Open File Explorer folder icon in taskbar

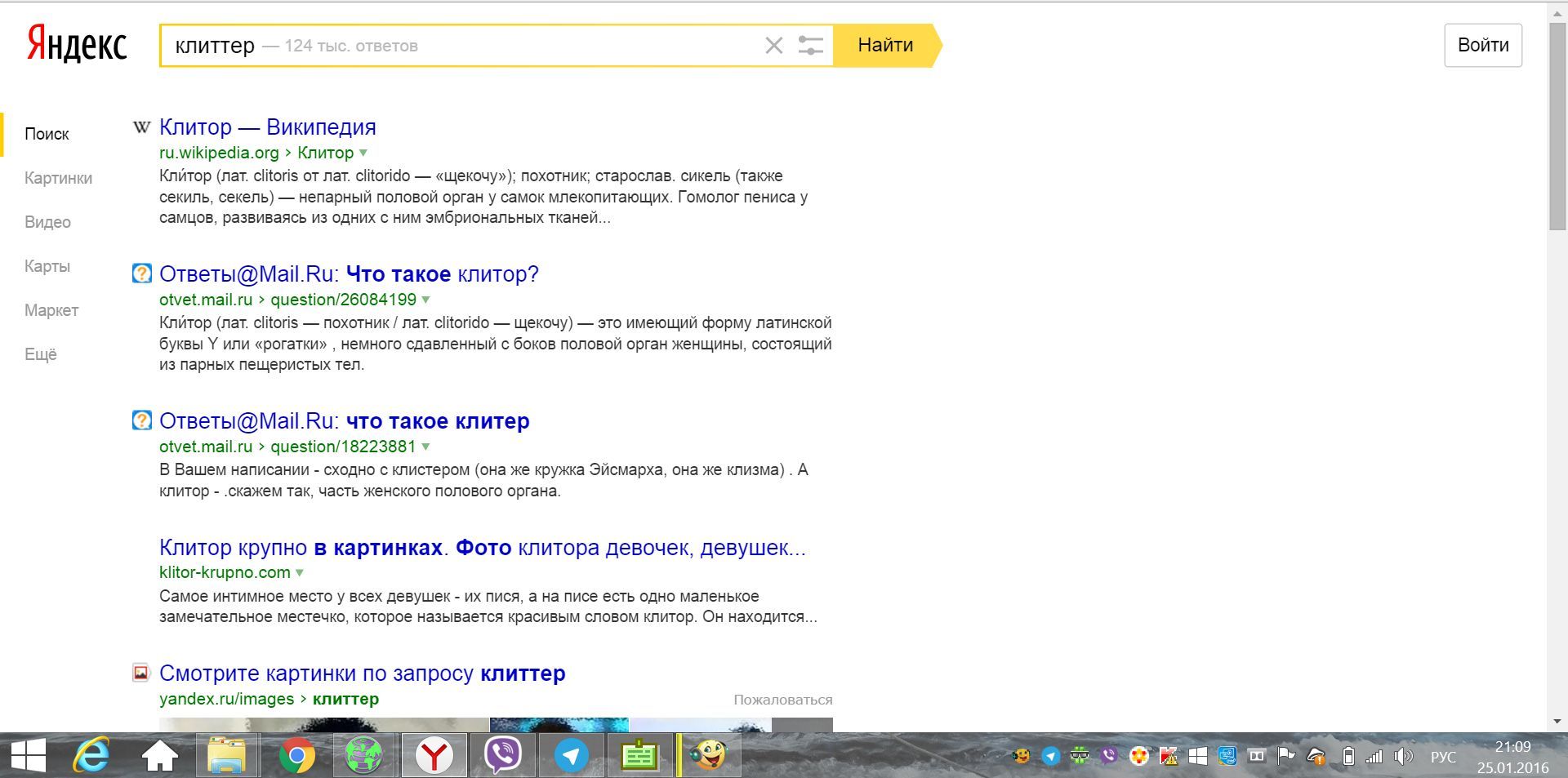point(227,756)
